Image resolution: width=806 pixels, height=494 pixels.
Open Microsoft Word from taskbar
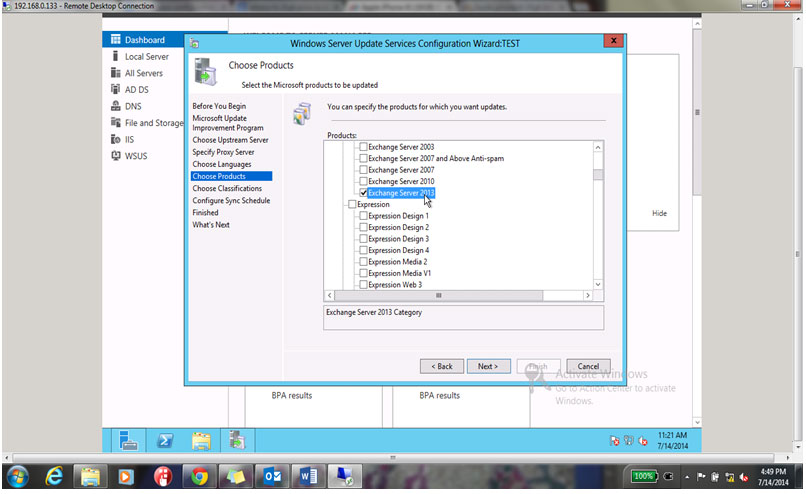[308, 477]
